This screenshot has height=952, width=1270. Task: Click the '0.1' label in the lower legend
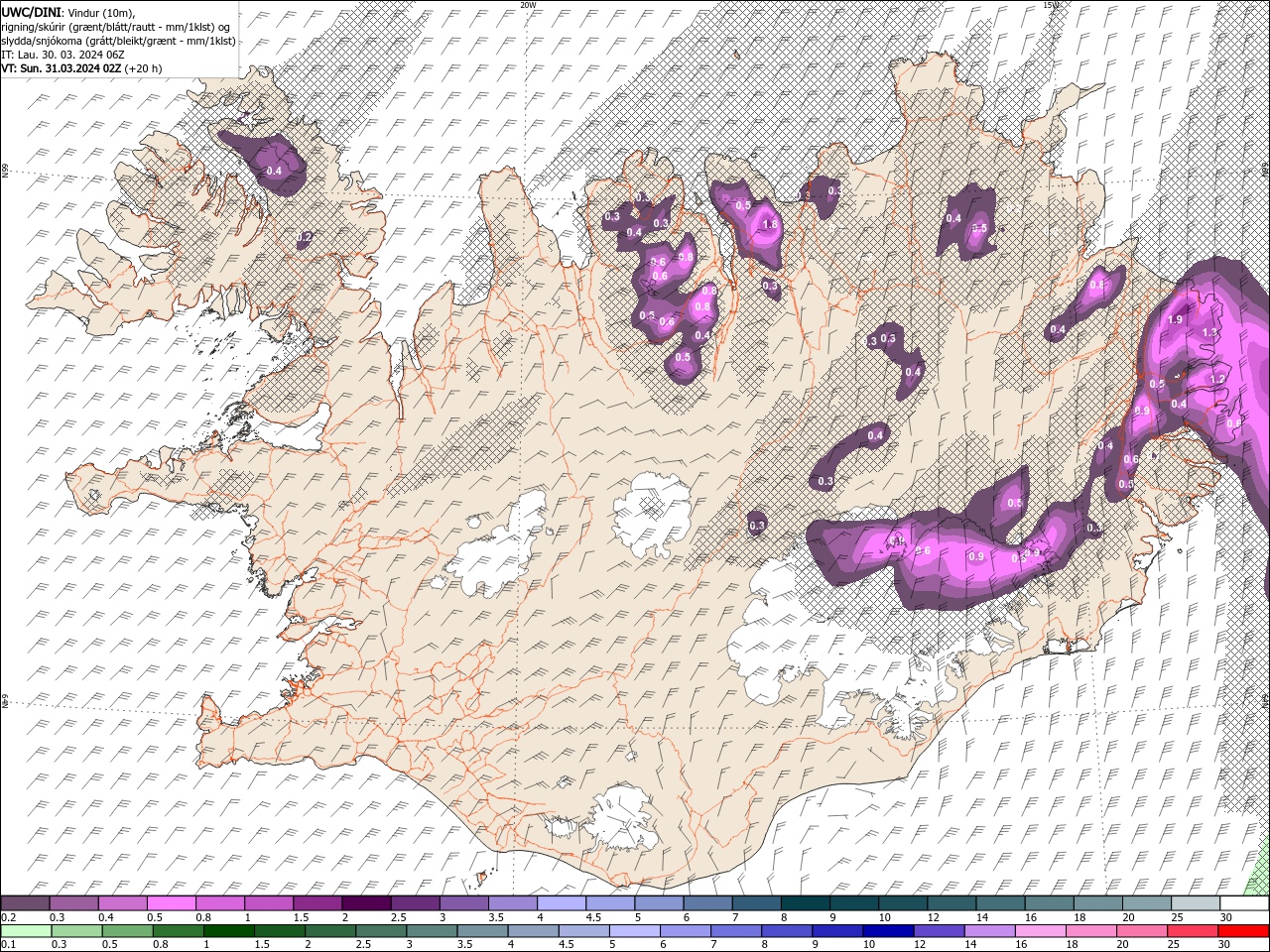9,945
